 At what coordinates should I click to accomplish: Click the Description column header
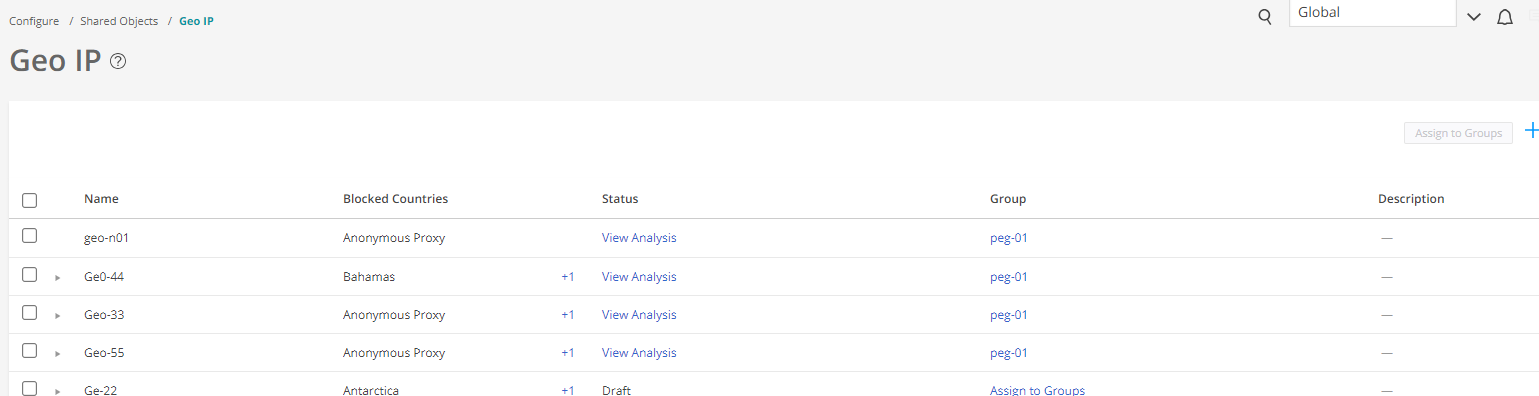point(1411,199)
